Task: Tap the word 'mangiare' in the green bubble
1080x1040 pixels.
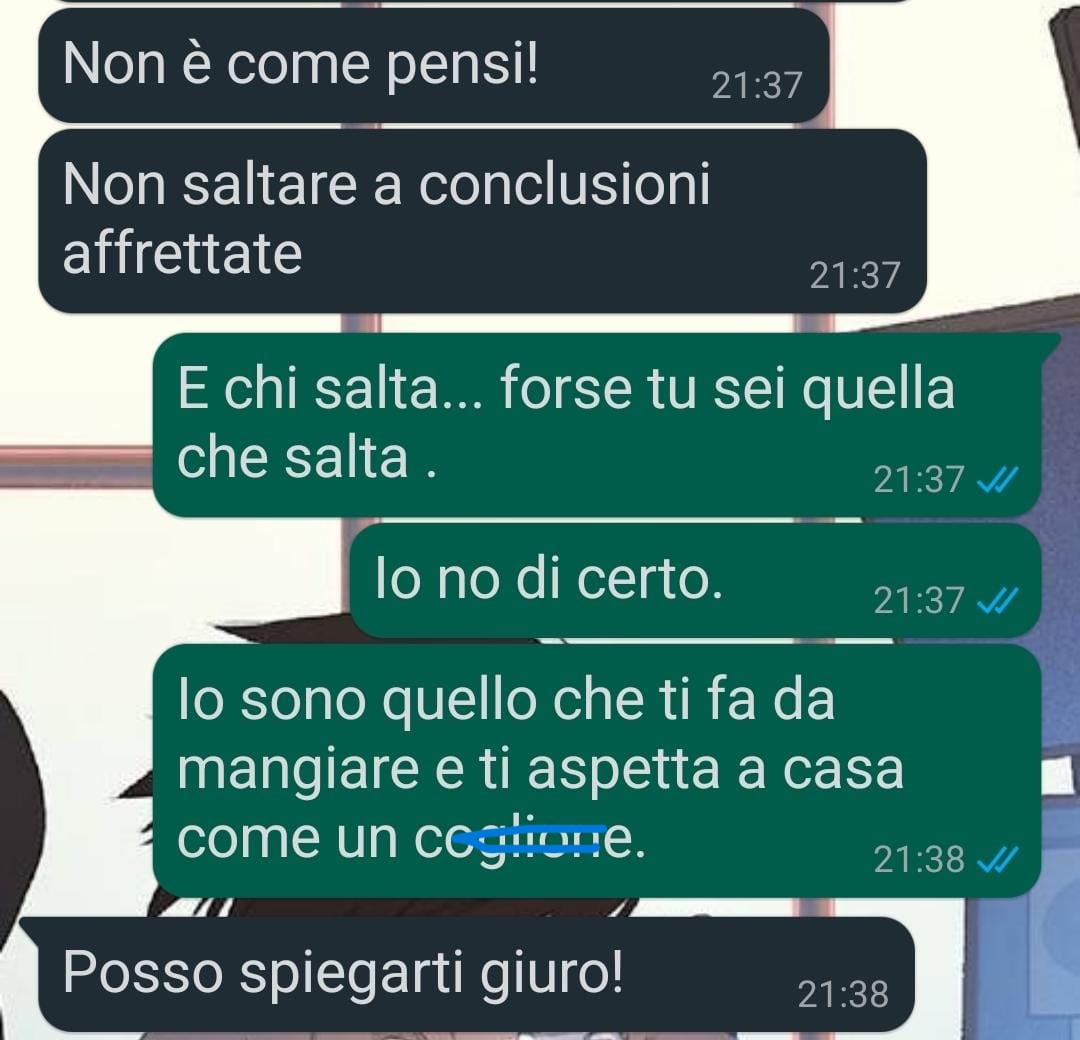Action: tap(298, 771)
